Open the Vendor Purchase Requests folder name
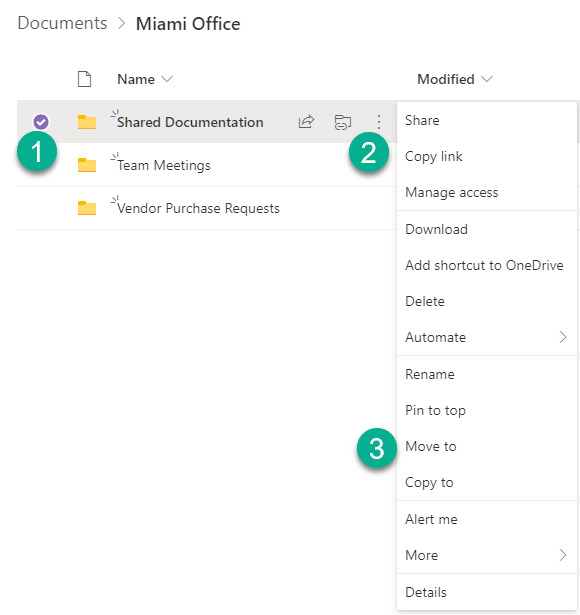The width and height of the screenshot is (580, 615). coord(198,208)
